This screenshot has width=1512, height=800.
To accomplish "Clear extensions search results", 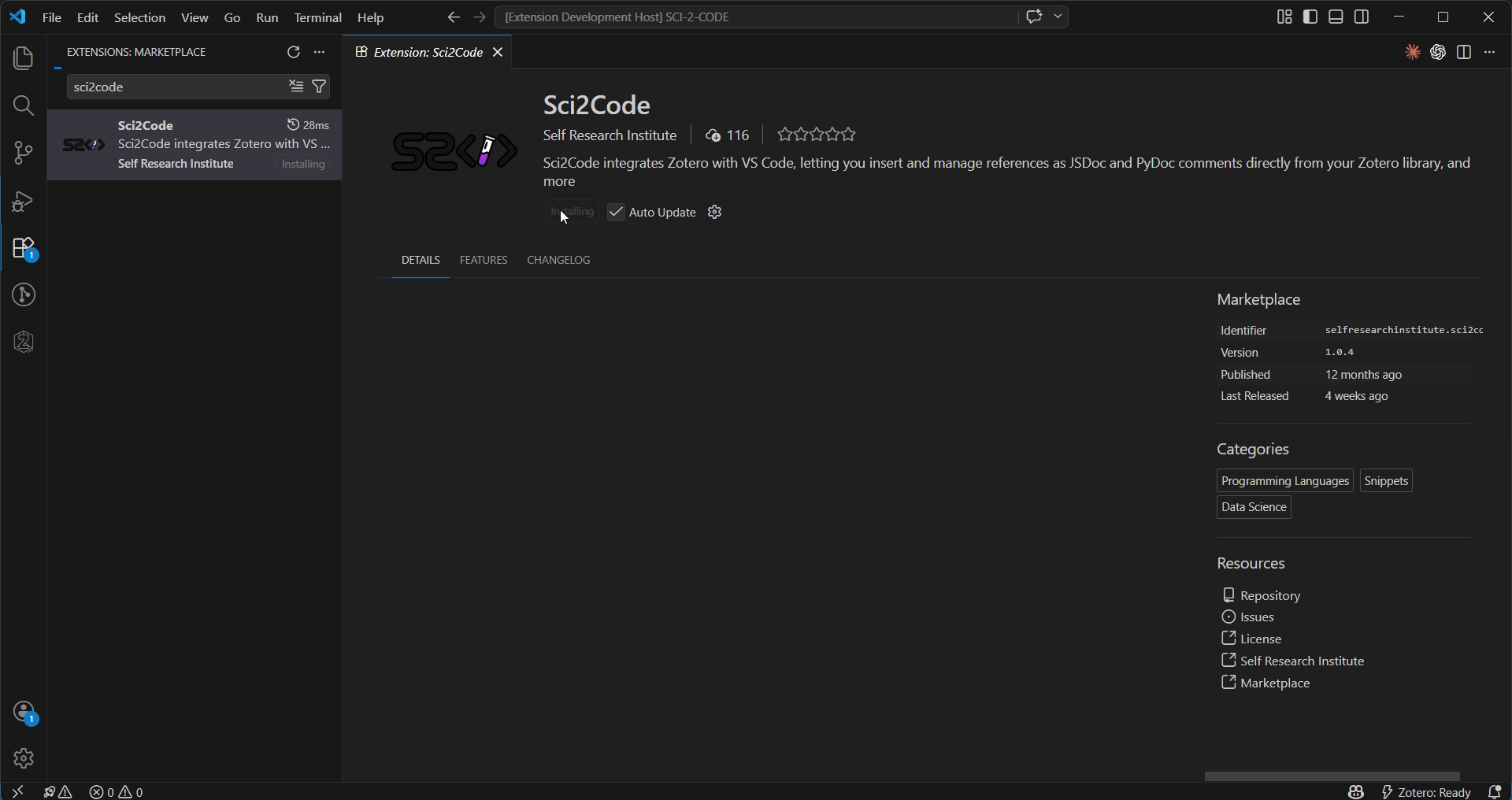I will (296, 87).
